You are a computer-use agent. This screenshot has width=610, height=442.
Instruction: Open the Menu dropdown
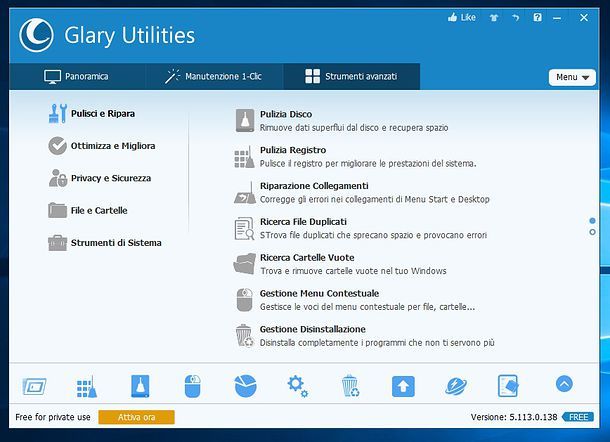pos(572,77)
